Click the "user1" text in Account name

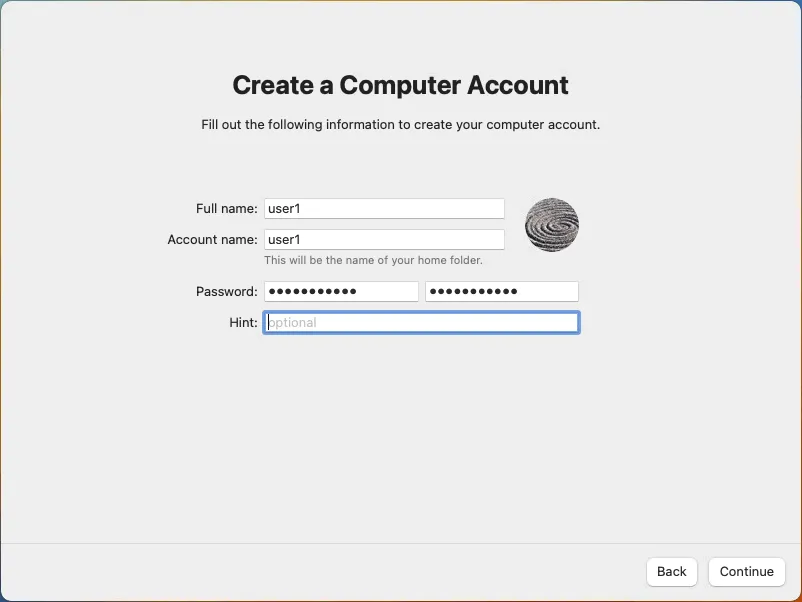click(x=285, y=239)
